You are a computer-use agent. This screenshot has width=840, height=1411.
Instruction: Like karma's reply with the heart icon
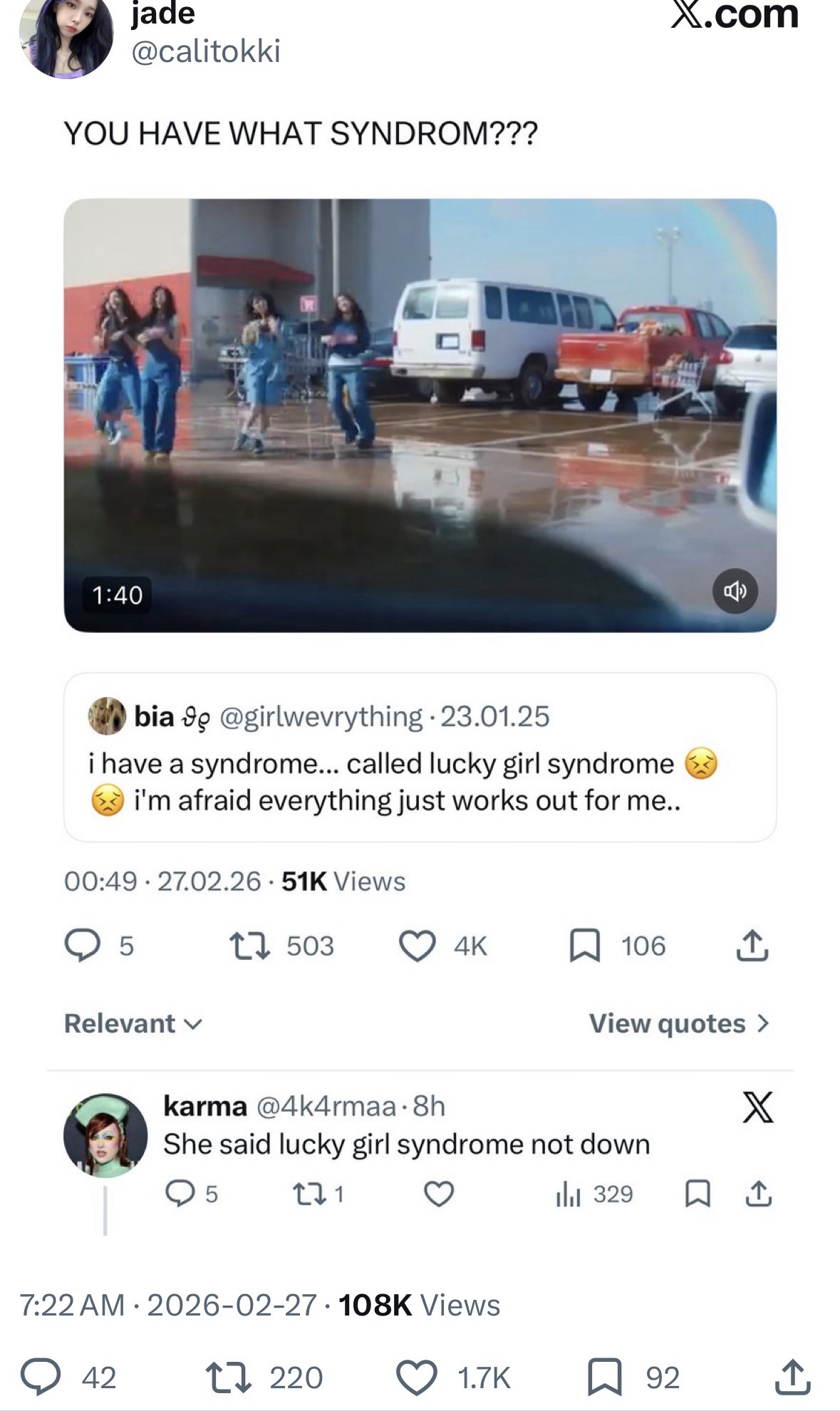pyautogui.click(x=439, y=1194)
